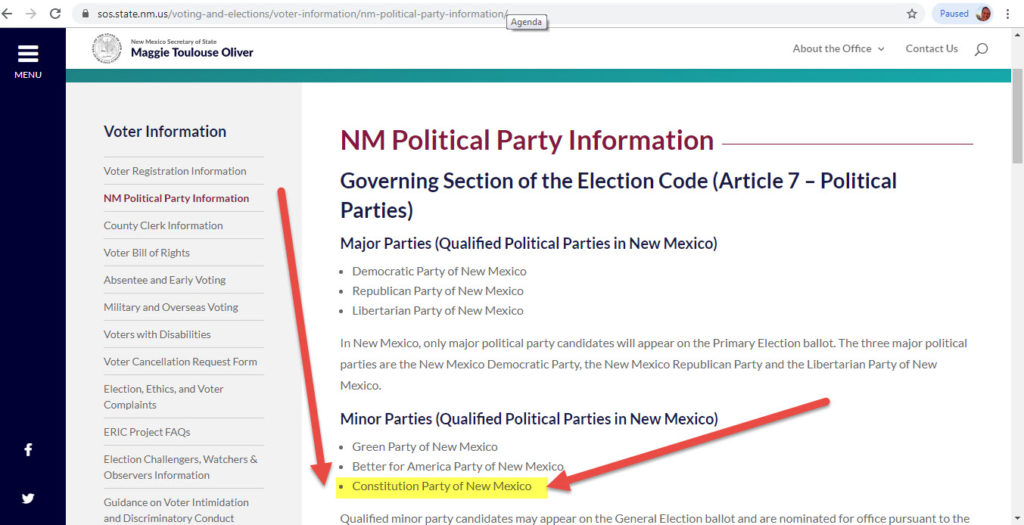Click the NM Political Party Information heading
This screenshot has height=525, width=1024.
[x=527, y=141]
